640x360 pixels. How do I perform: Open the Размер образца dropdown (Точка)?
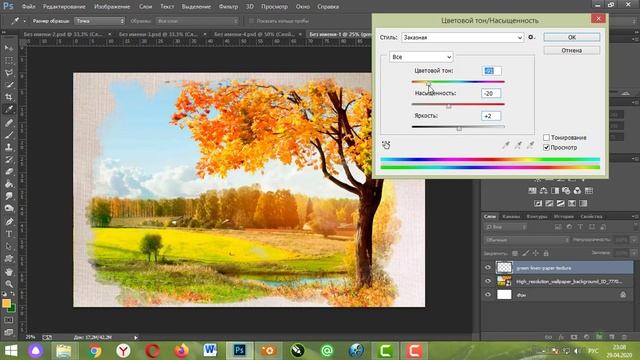(x=99, y=21)
